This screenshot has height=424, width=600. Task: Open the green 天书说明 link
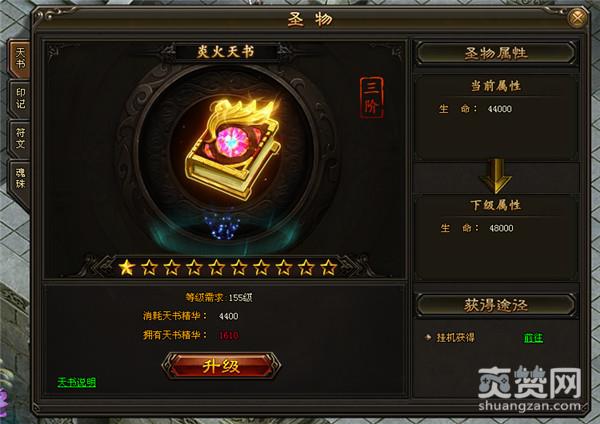pos(77,382)
